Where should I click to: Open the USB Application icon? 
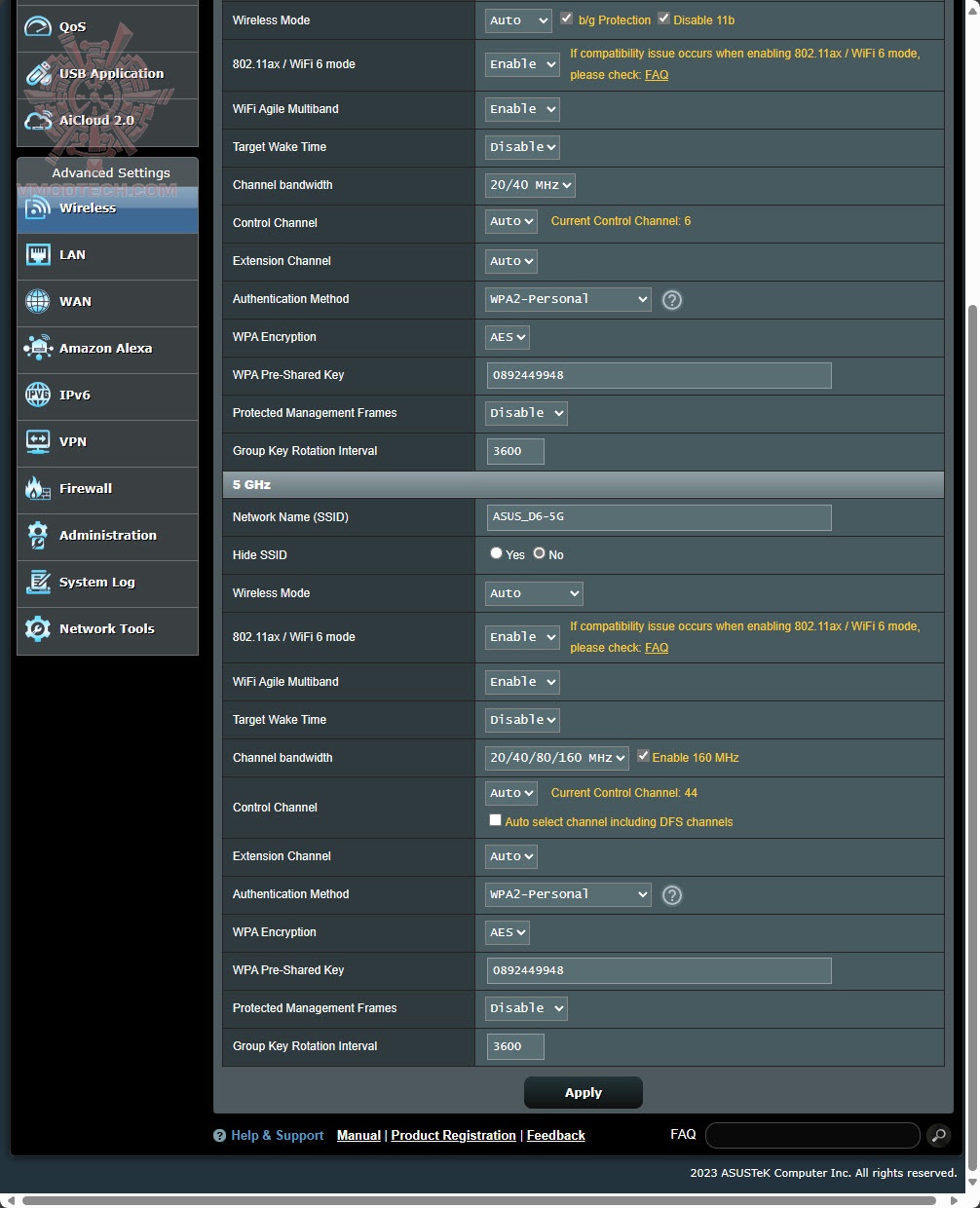(x=37, y=73)
